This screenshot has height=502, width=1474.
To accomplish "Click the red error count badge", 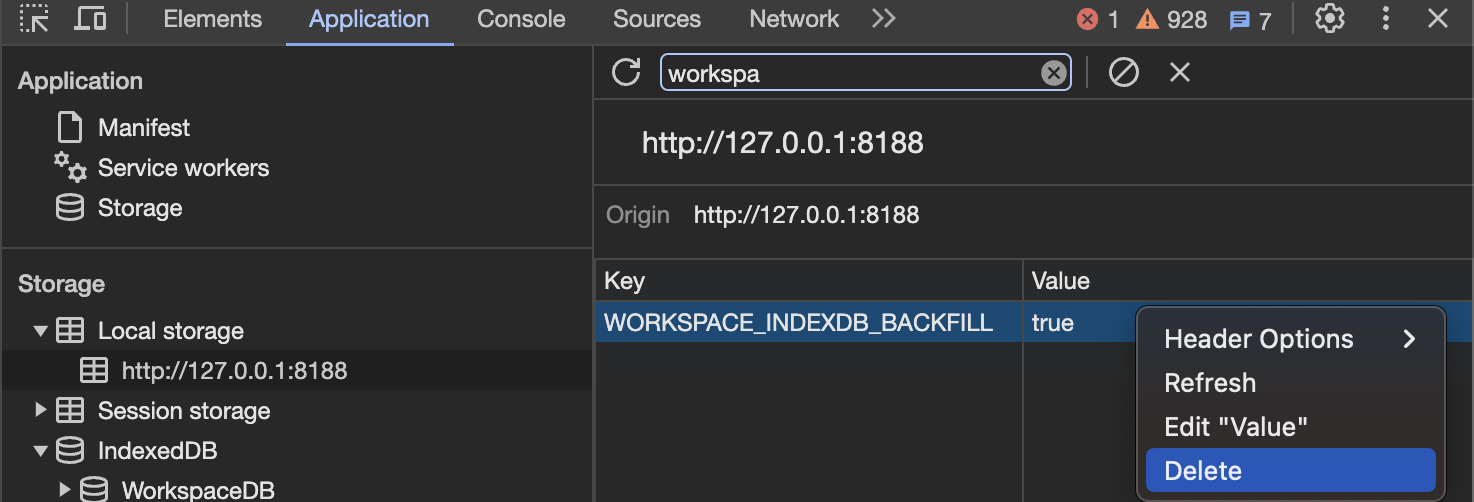I will tap(1098, 20).
